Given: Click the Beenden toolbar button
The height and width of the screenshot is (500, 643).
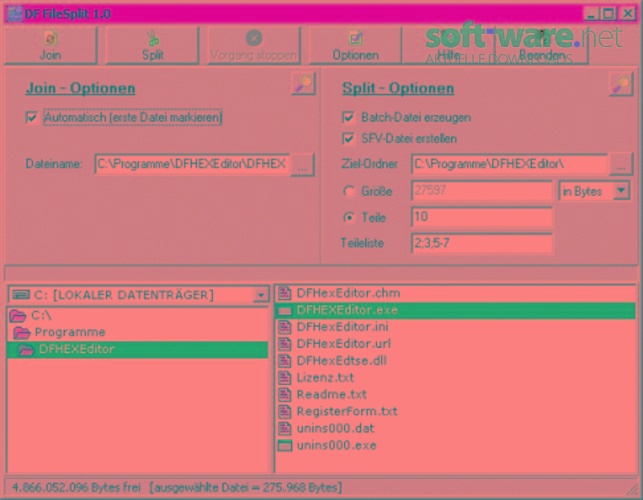Looking at the screenshot, I should click(x=542, y=46).
